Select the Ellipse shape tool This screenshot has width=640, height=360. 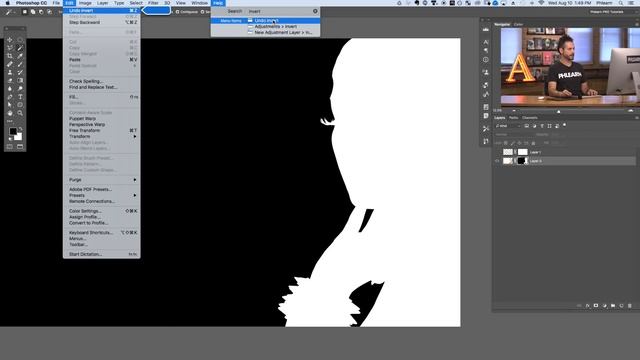pos(20,105)
